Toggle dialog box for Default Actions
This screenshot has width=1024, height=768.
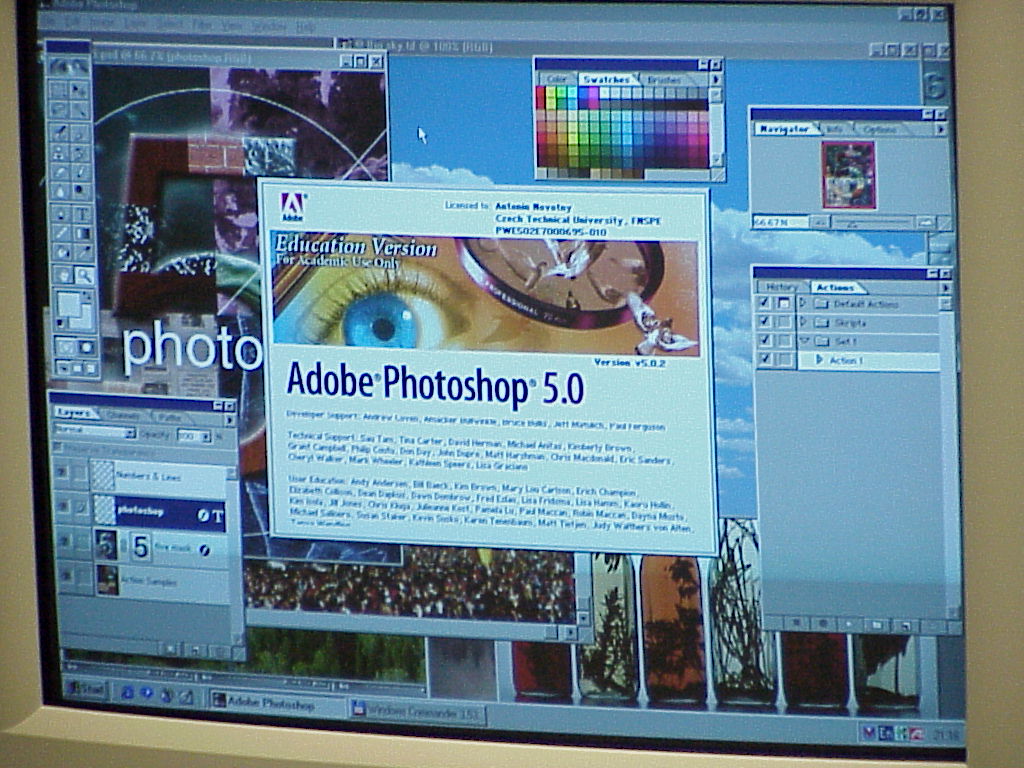[784, 302]
